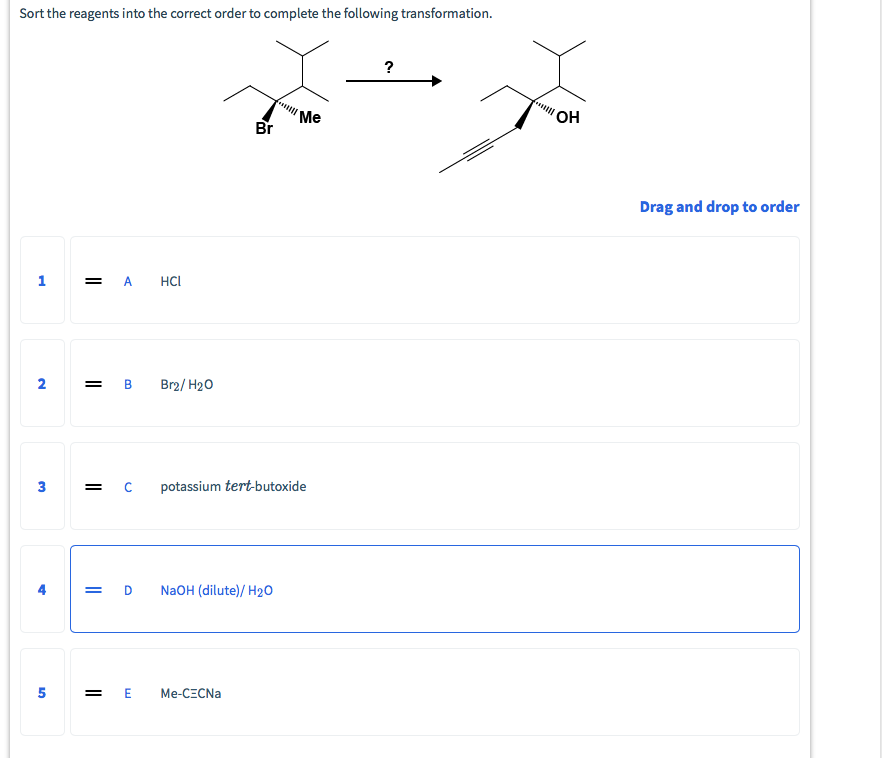Image resolution: width=882 pixels, height=758 pixels.
Task: Grab the drag handle beside Me-C≡CNa option
Action: [94, 693]
